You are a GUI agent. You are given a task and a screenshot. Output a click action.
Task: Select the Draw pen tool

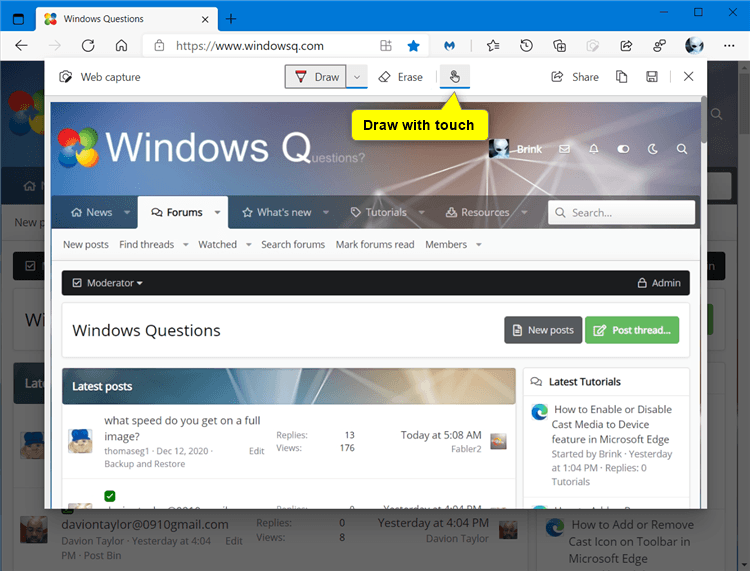316,77
